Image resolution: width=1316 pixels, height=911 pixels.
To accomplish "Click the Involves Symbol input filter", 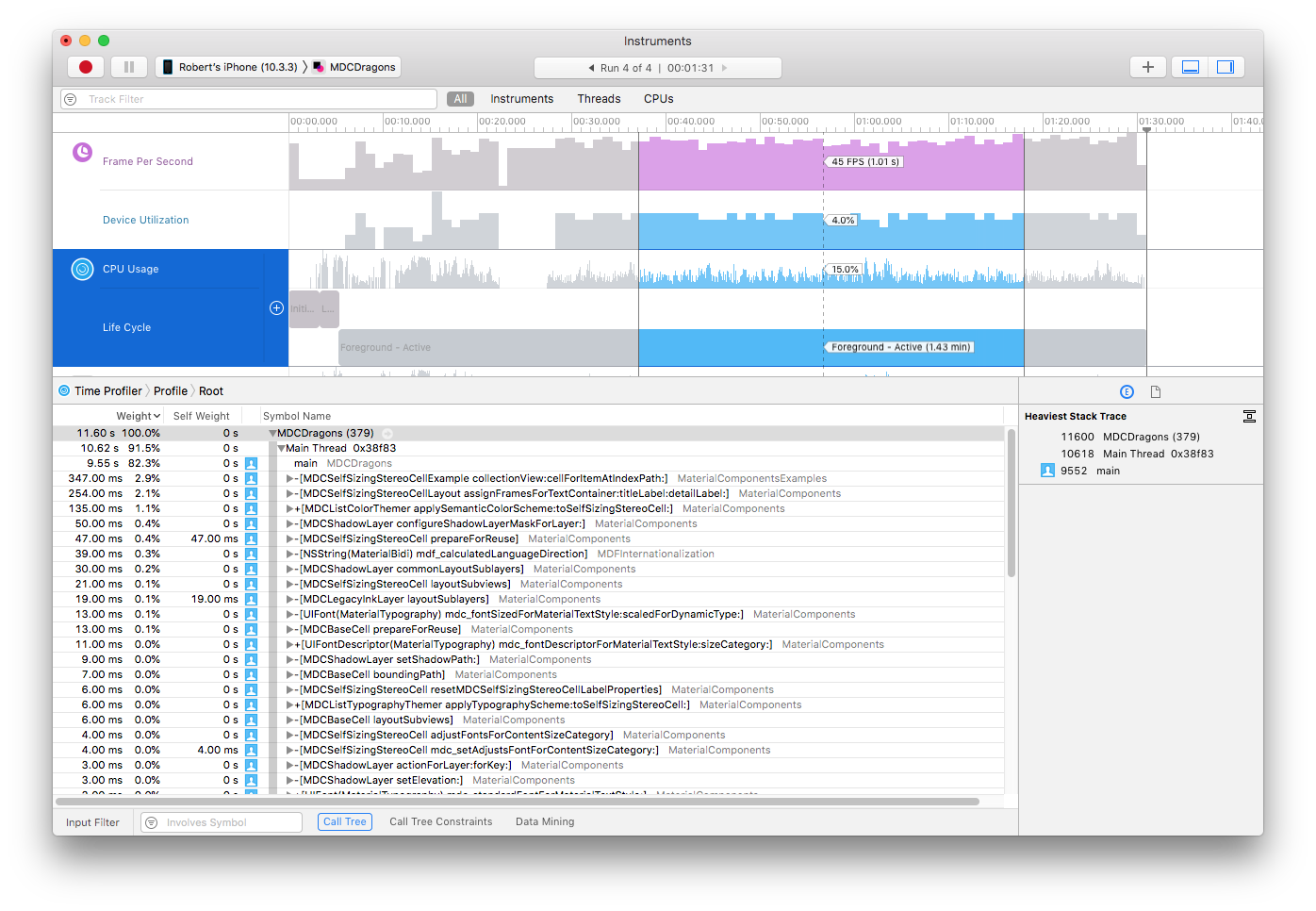I will coord(222,822).
